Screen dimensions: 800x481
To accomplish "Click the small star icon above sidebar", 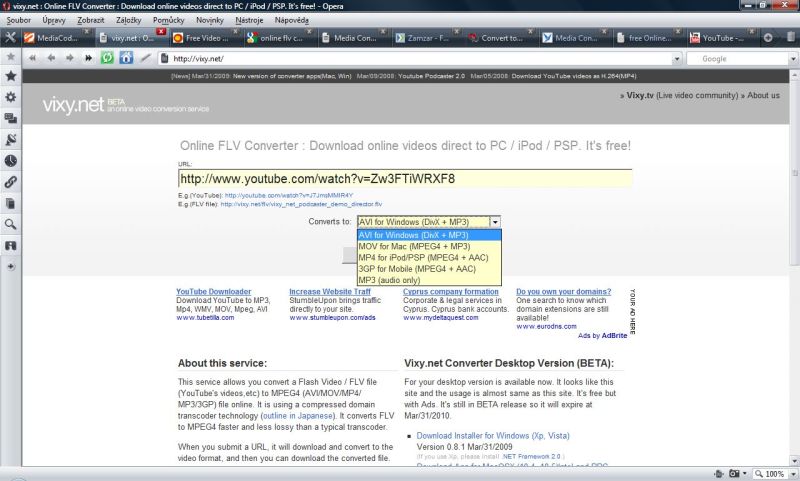I will pyautogui.click(x=10, y=56).
